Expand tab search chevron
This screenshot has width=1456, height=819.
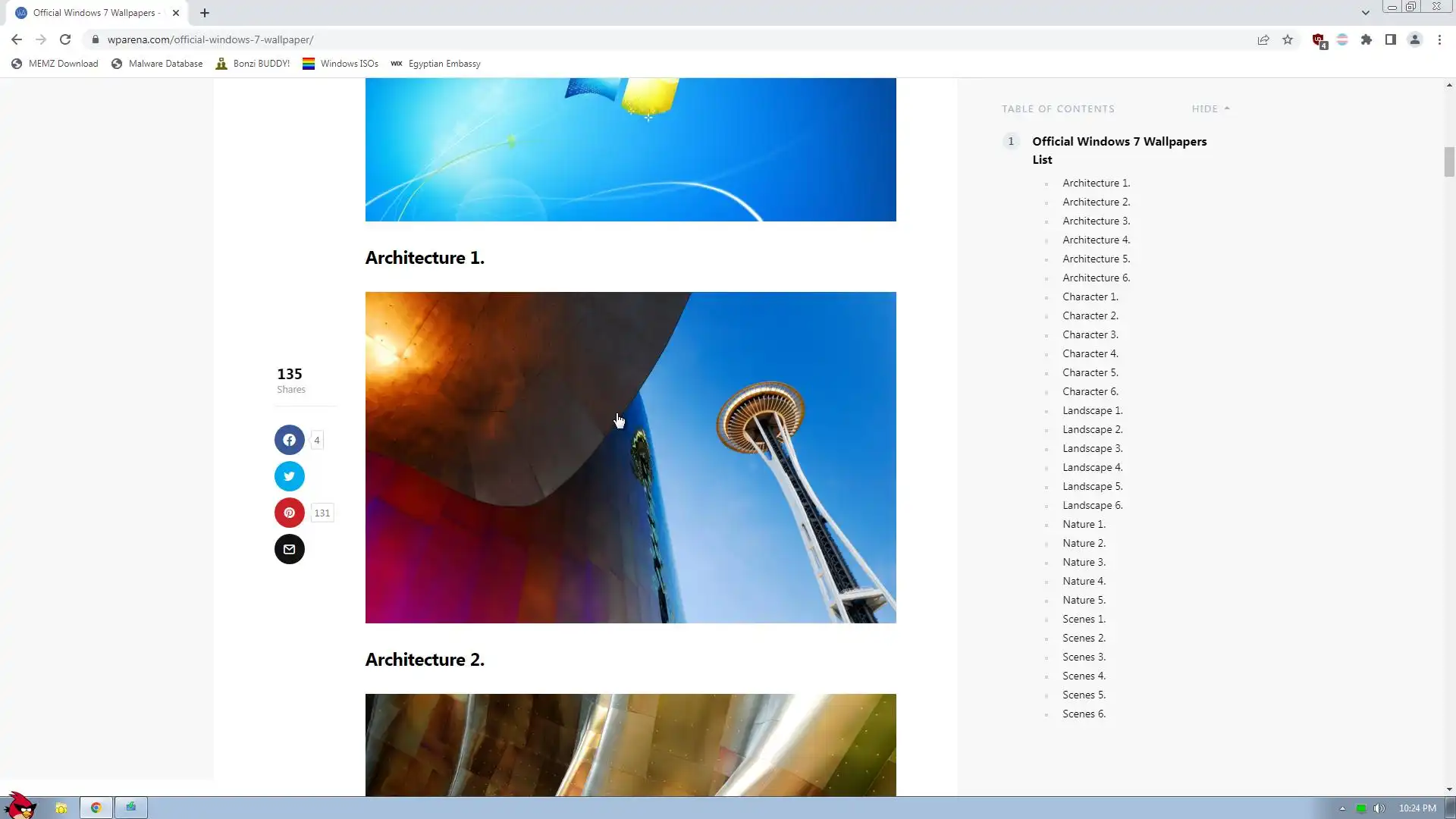pyautogui.click(x=1365, y=13)
